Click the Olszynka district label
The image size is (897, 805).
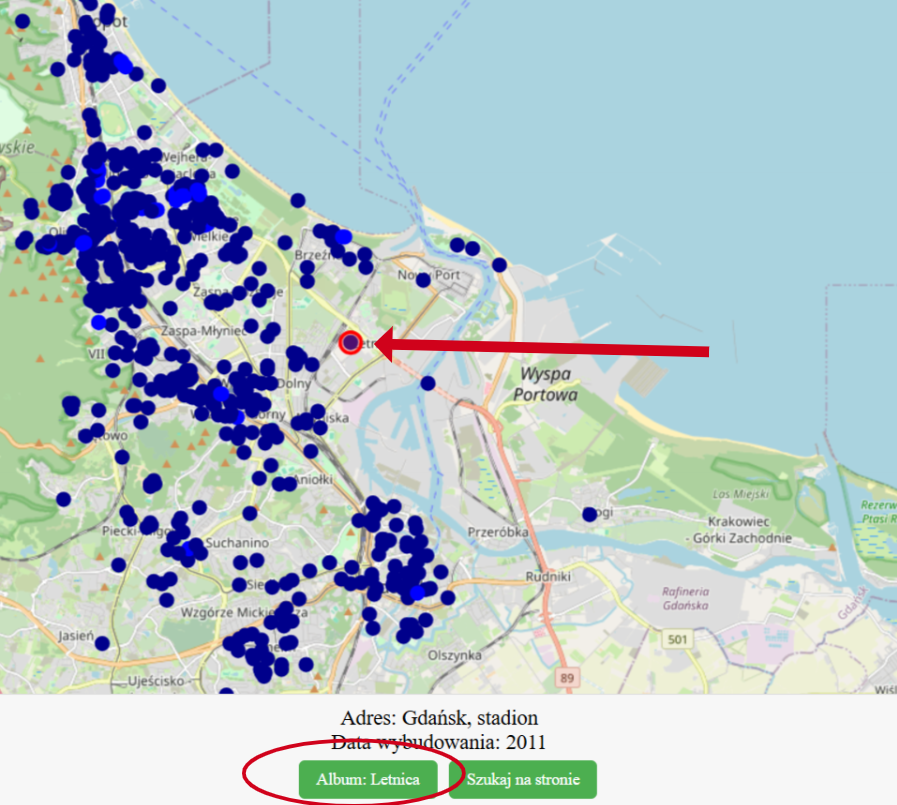pyautogui.click(x=455, y=655)
